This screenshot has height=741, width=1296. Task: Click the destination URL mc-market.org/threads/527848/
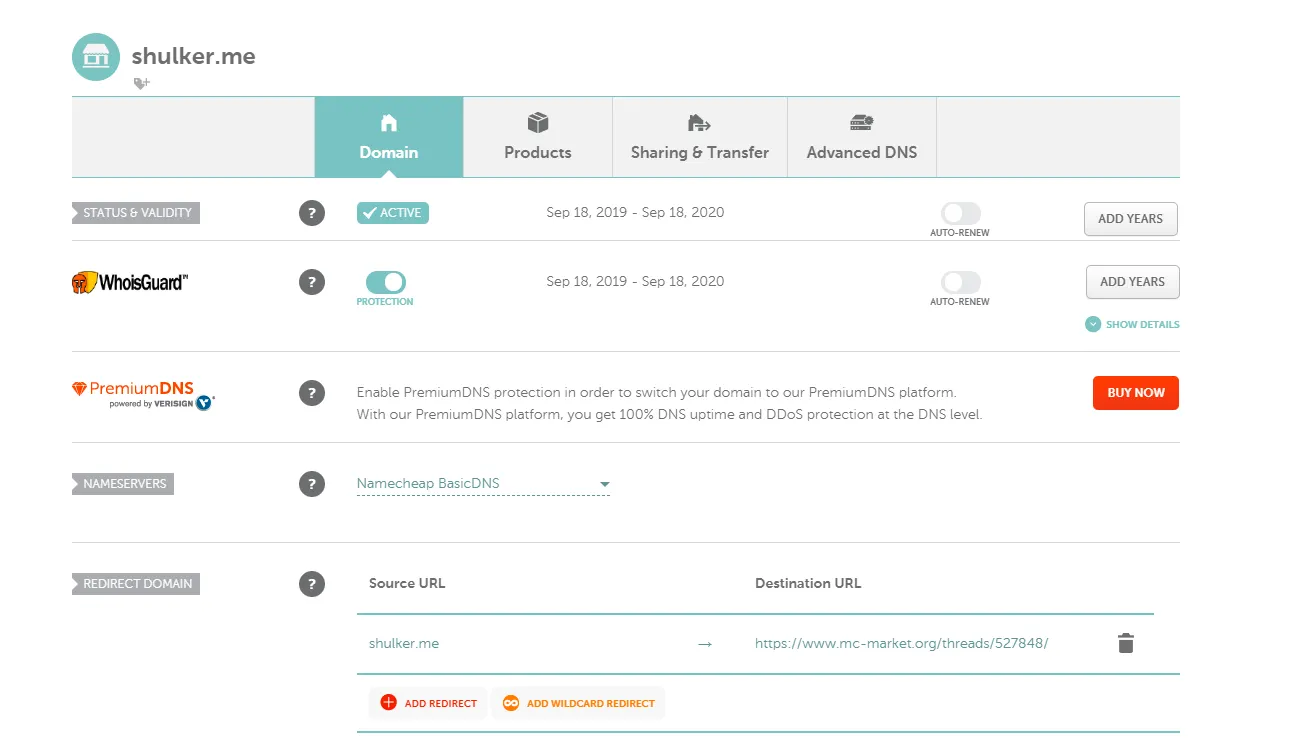(x=902, y=644)
